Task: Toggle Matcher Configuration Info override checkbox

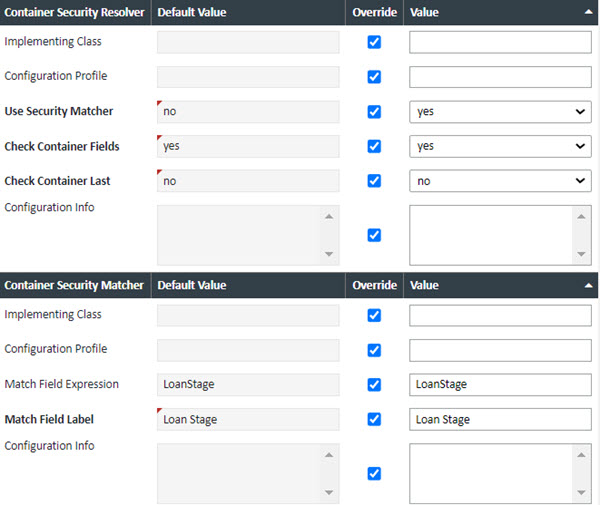Action: click(374, 473)
